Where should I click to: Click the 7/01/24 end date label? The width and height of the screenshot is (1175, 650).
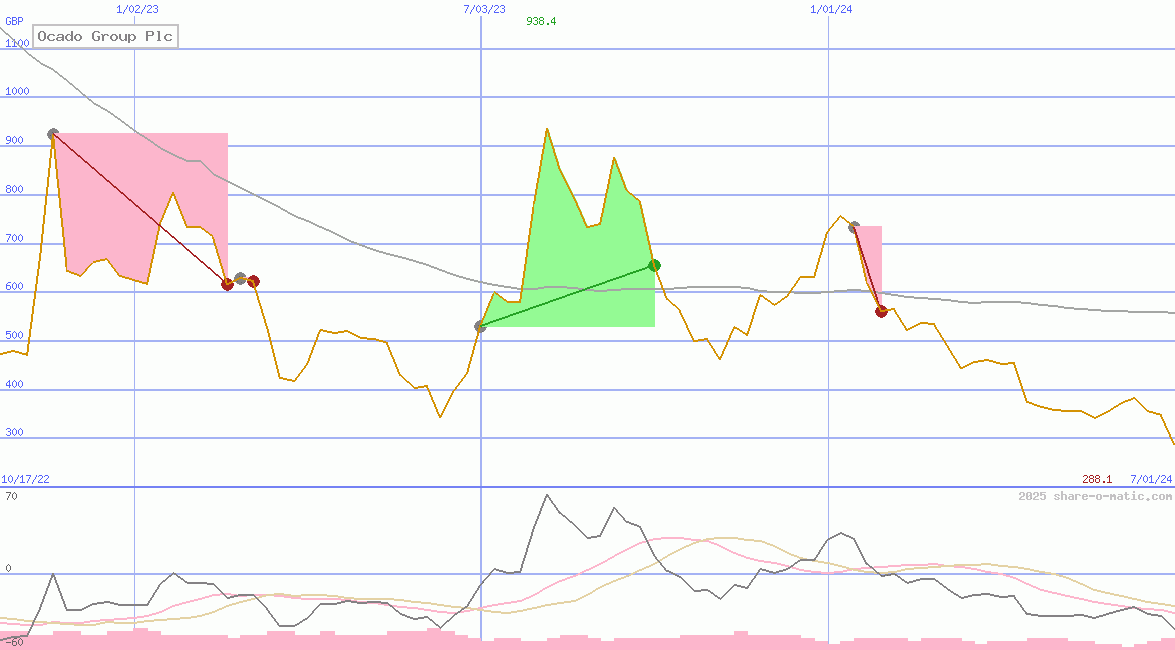click(x=1150, y=479)
